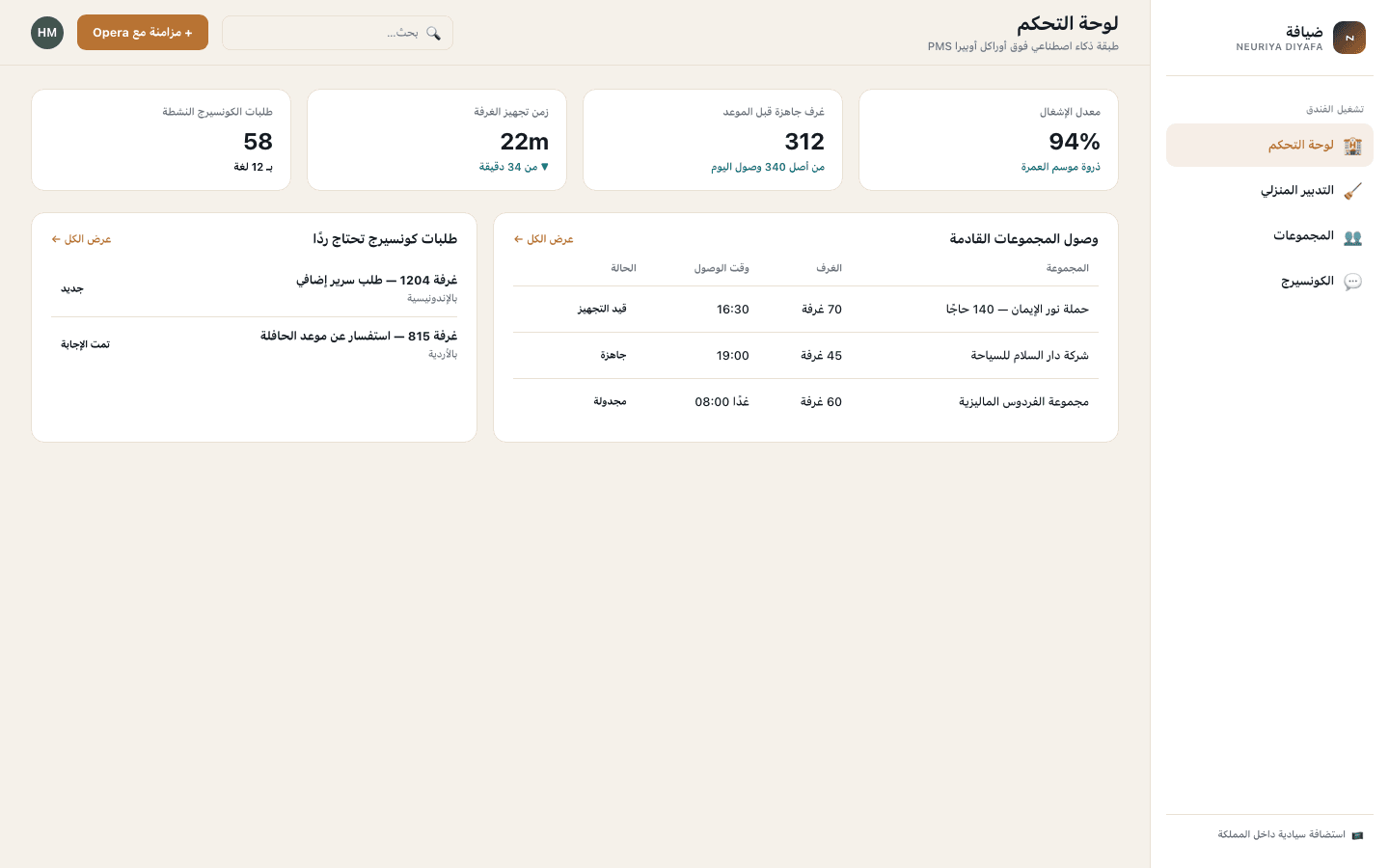Click the flag icon beside استضافة سيادية
The width and height of the screenshot is (1389, 868).
point(1357,835)
